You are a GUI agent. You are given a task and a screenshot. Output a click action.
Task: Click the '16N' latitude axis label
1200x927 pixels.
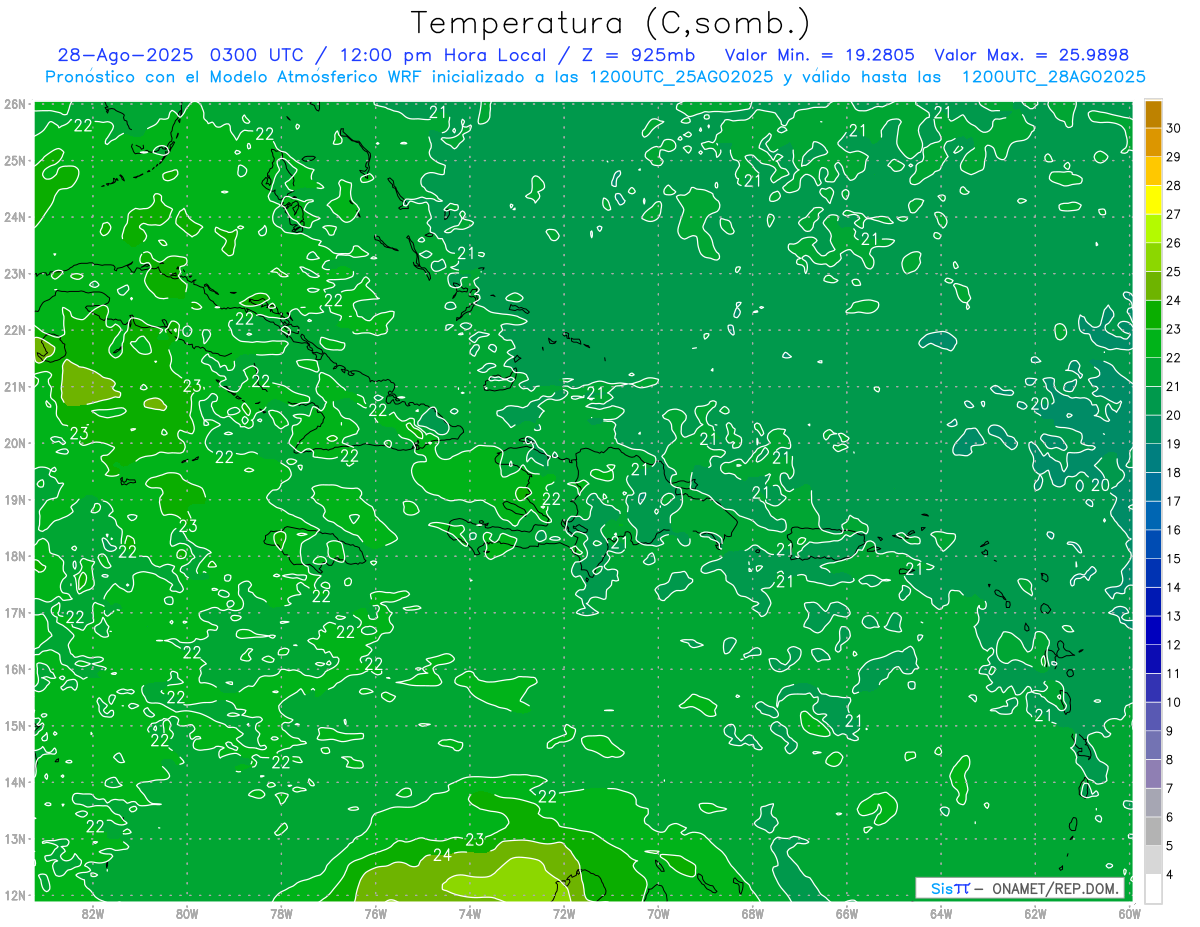pyautogui.click(x=15, y=669)
